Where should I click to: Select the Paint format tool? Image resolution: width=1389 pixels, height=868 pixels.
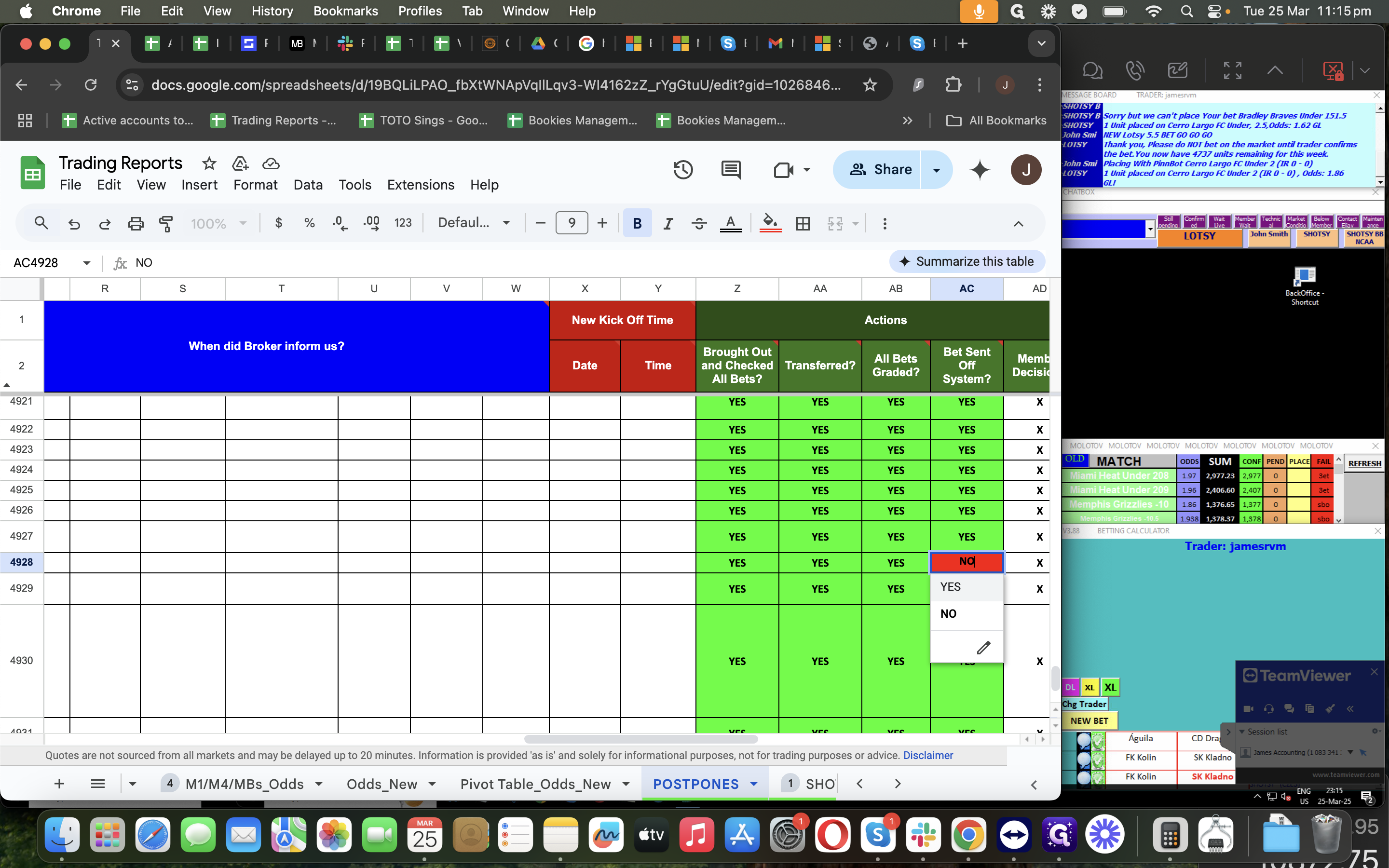[x=166, y=223]
